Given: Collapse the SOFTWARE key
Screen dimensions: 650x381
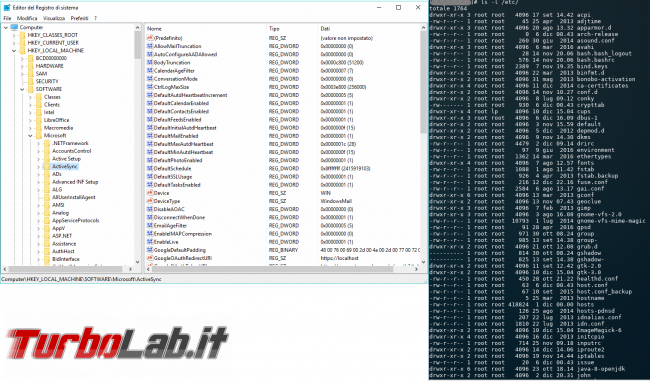Looking at the screenshot, I should 22,89.
